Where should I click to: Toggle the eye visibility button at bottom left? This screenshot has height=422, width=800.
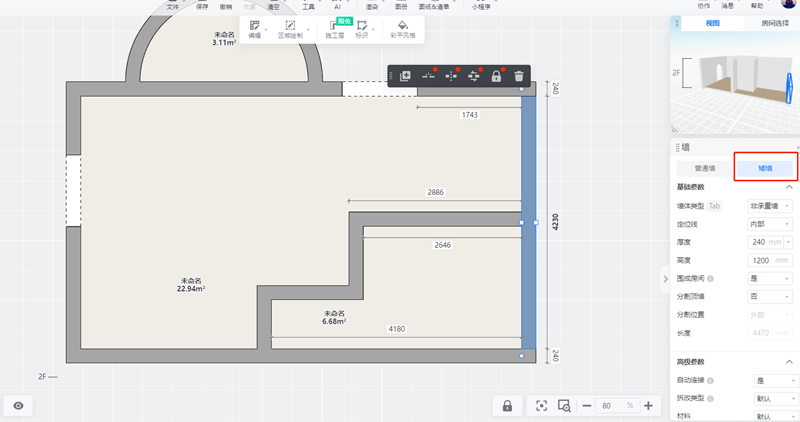pyautogui.click(x=18, y=405)
